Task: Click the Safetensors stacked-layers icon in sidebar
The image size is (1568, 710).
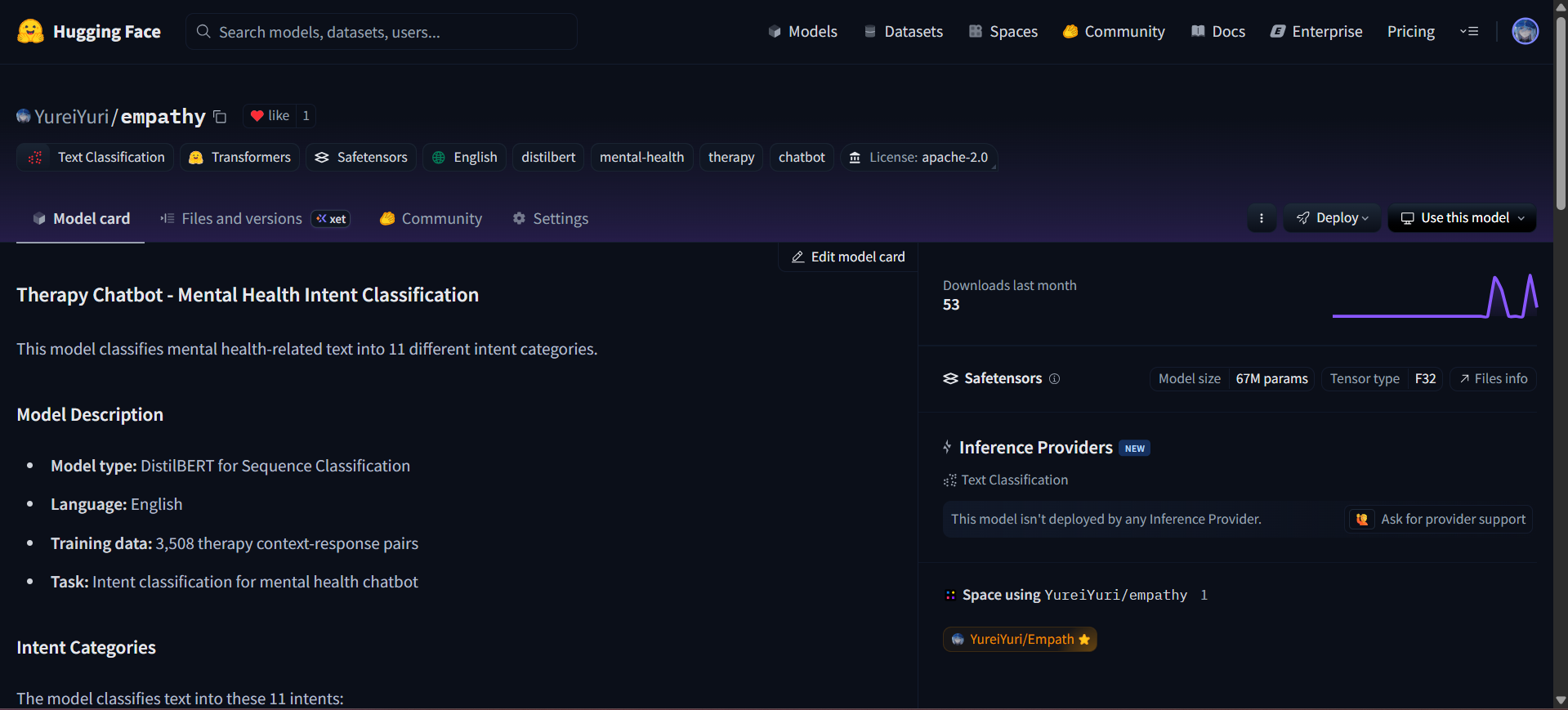Action: 950,378
